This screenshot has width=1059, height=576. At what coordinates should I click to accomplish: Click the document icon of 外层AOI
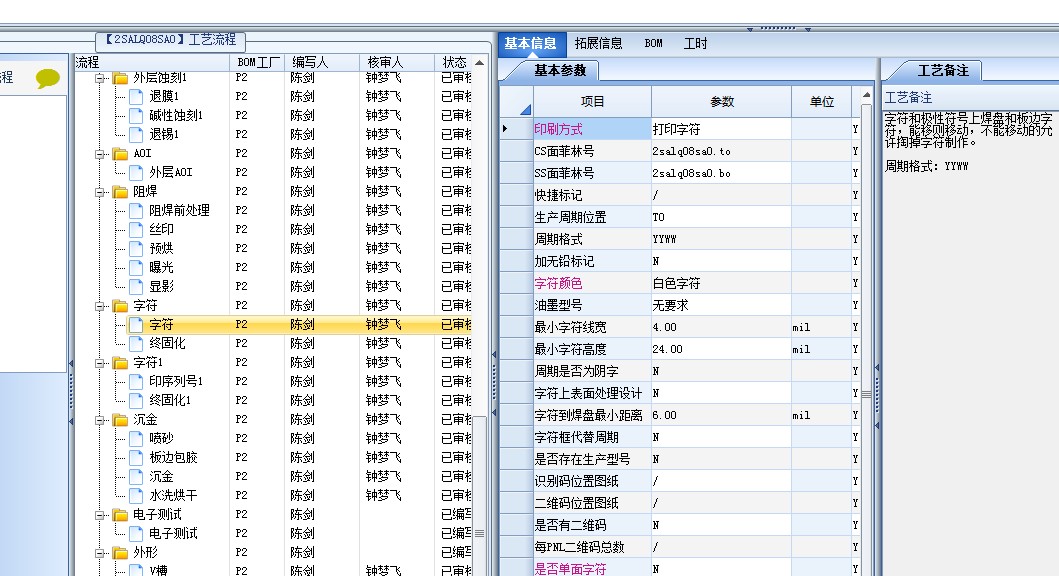pos(136,172)
